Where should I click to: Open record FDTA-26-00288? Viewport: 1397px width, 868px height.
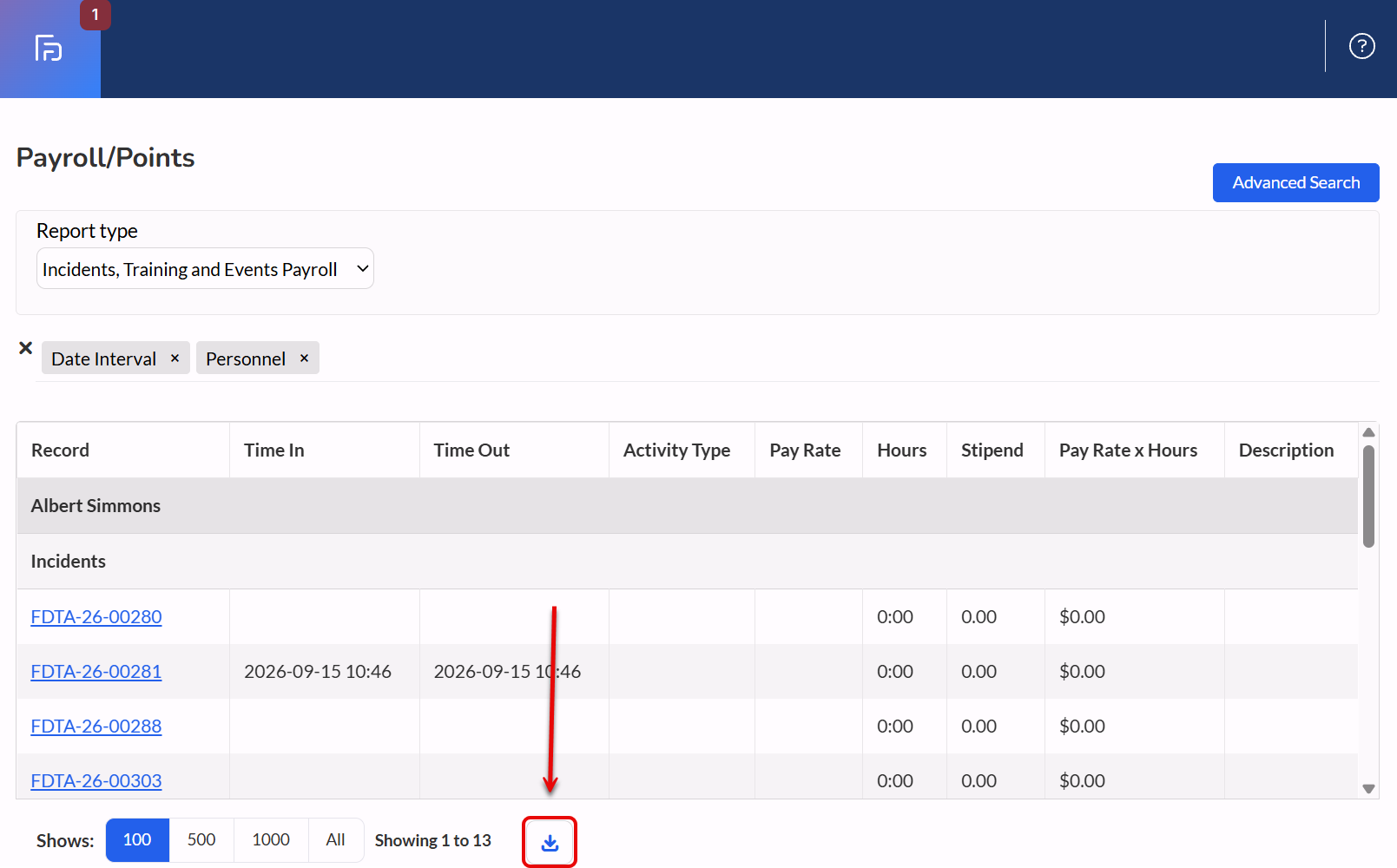click(x=96, y=726)
